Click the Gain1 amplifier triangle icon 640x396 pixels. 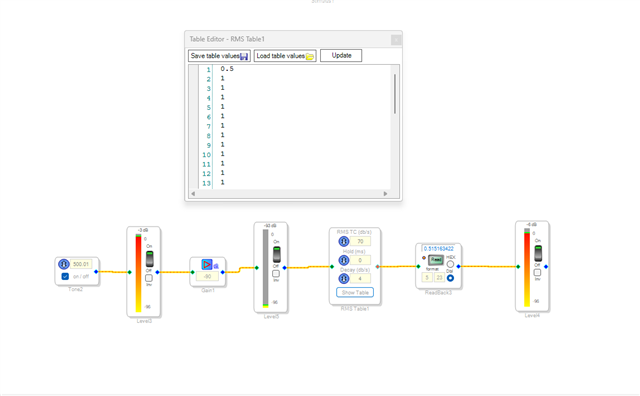(207, 265)
